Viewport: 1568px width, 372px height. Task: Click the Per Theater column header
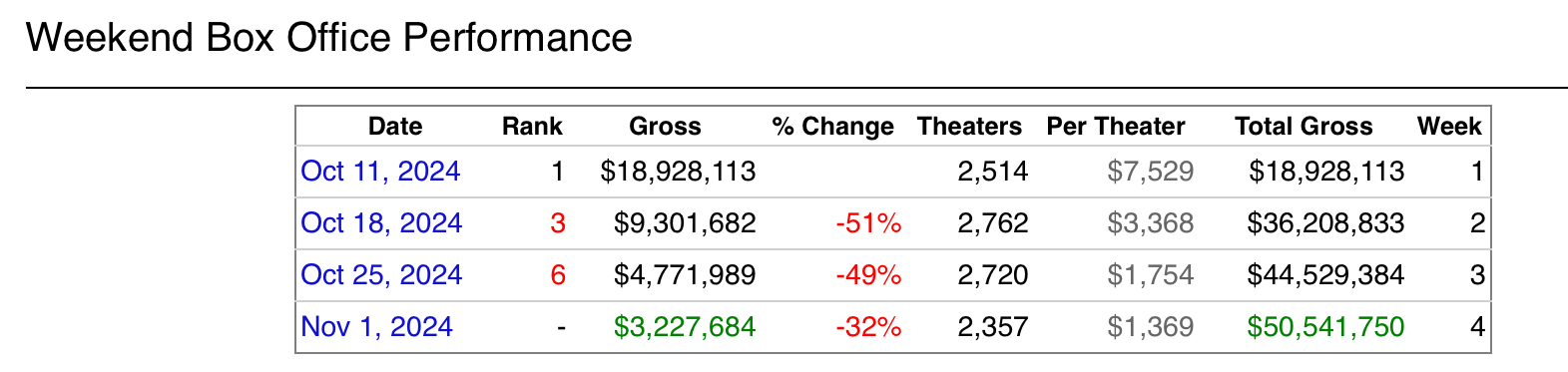point(1116,127)
